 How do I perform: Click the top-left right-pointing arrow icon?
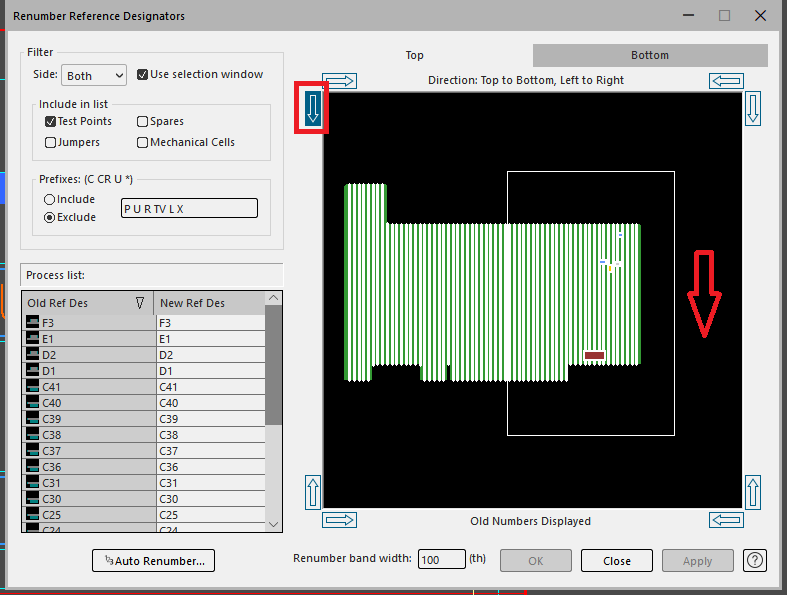(x=340, y=81)
